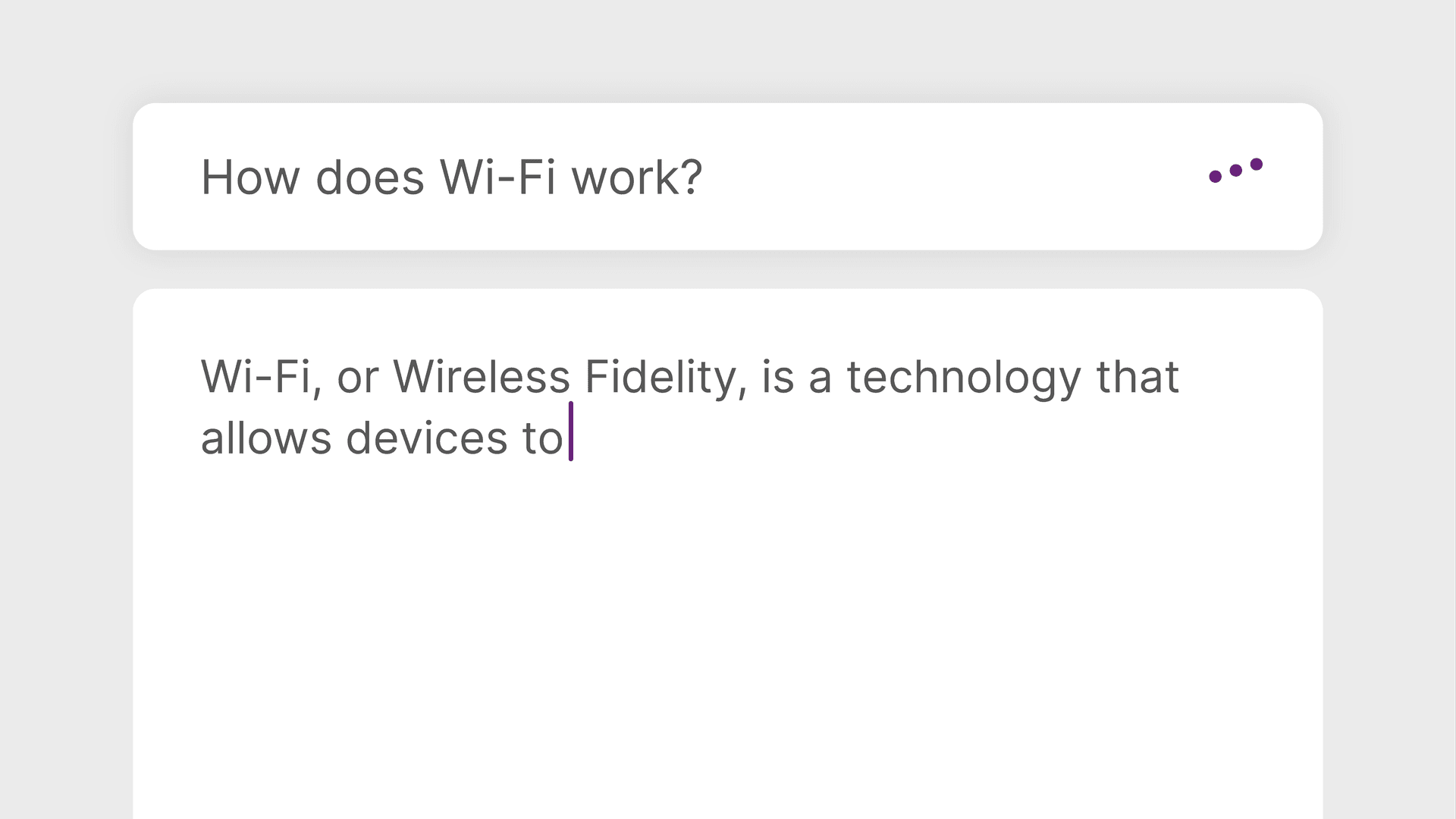This screenshot has width=1456, height=819.
Task: Click the purple three-dot loading indicator
Action: 1235,171
